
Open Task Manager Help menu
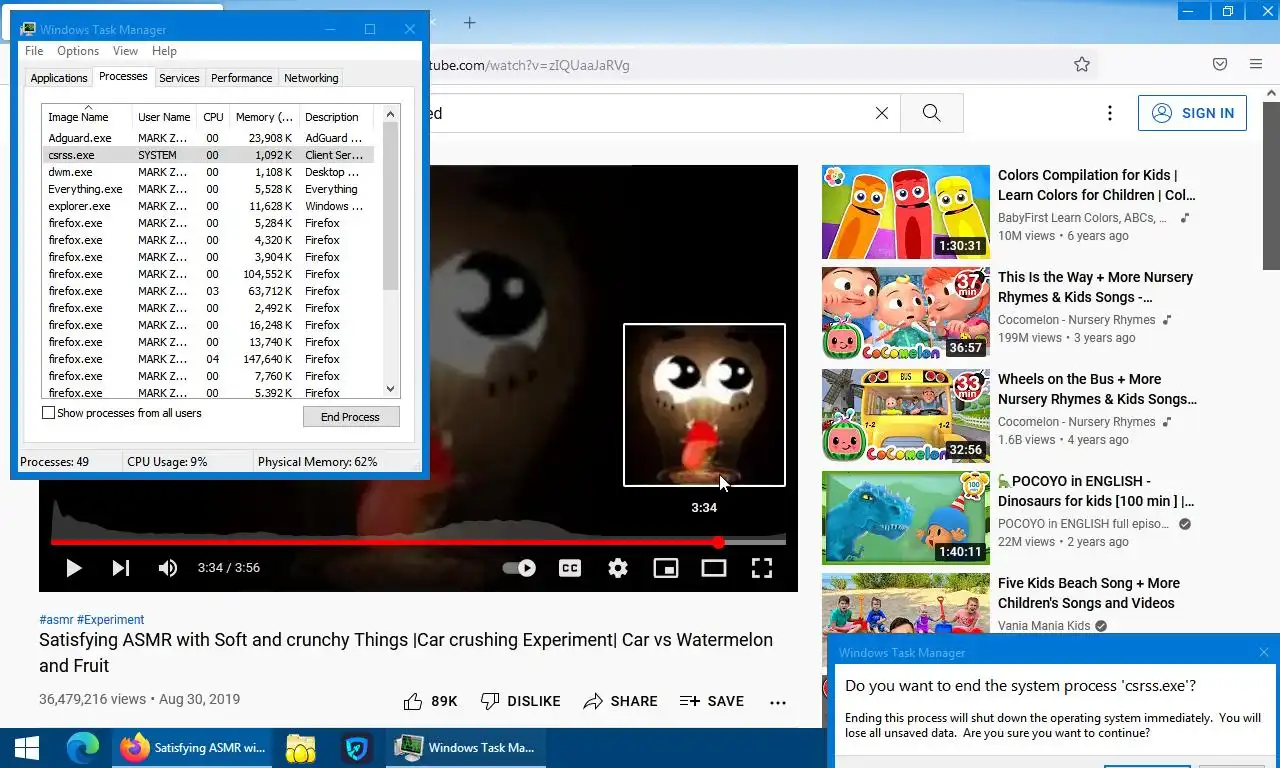click(164, 51)
